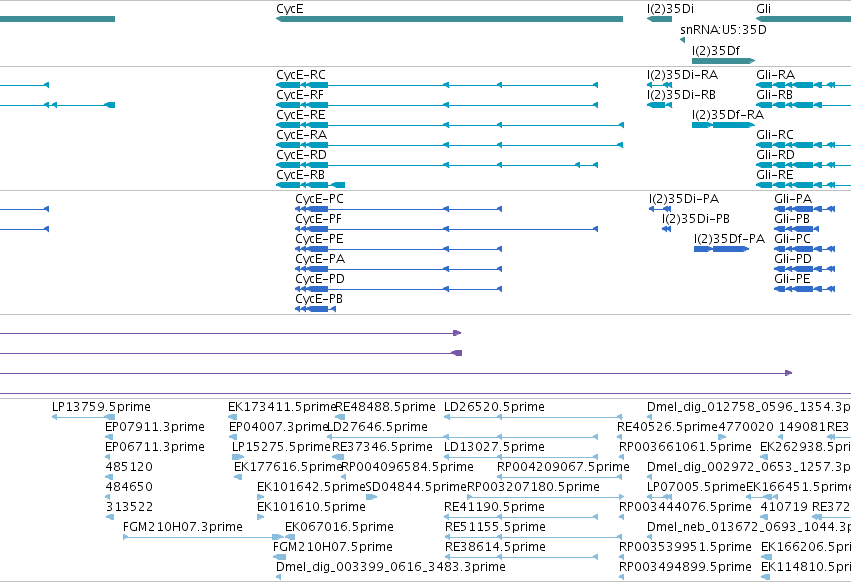Click the Gli-RB transcript label
Viewport: 851px width, 582px height.
click(x=774, y=94)
